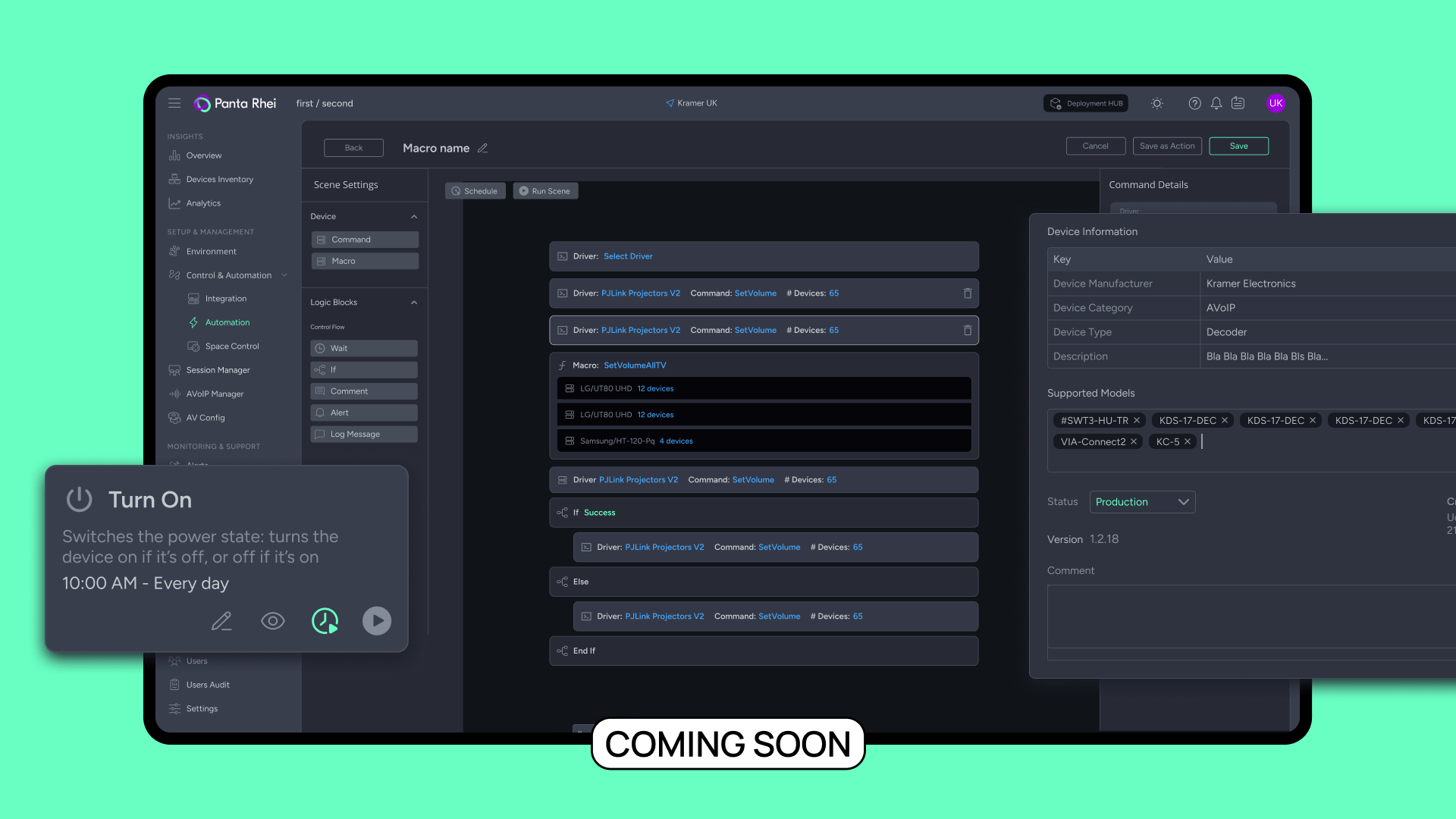1456x819 pixels.
Task: Open Session Manager in sidebar
Action: (x=218, y=370)
